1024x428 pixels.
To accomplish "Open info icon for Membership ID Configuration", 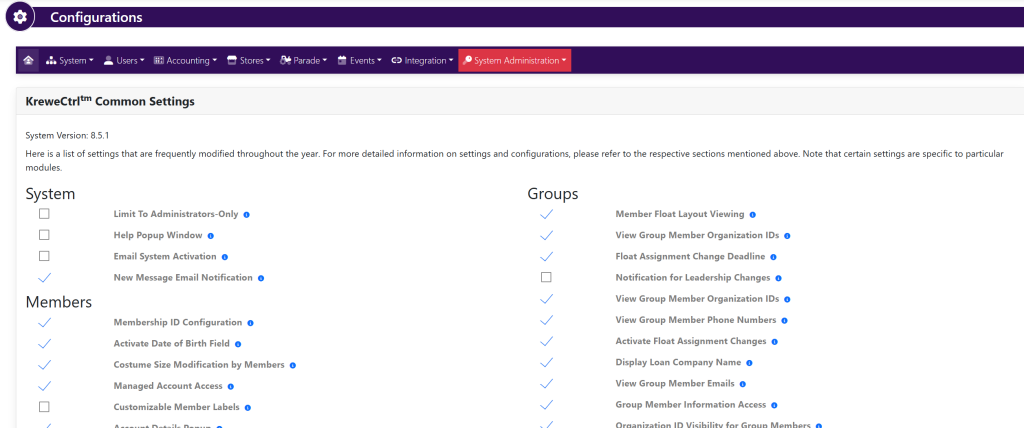I will point(250,323).
